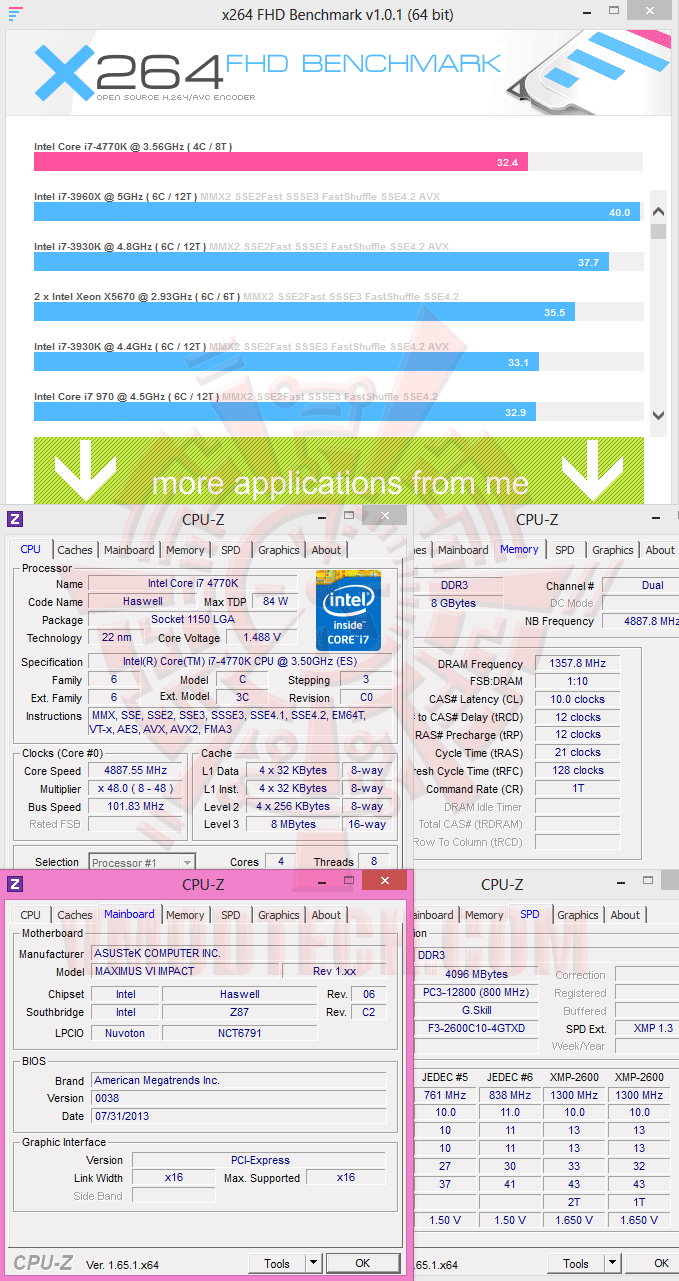
Task: Click the 32.9 result bar for Core i7 970
Action: click(x=285, y=411)
